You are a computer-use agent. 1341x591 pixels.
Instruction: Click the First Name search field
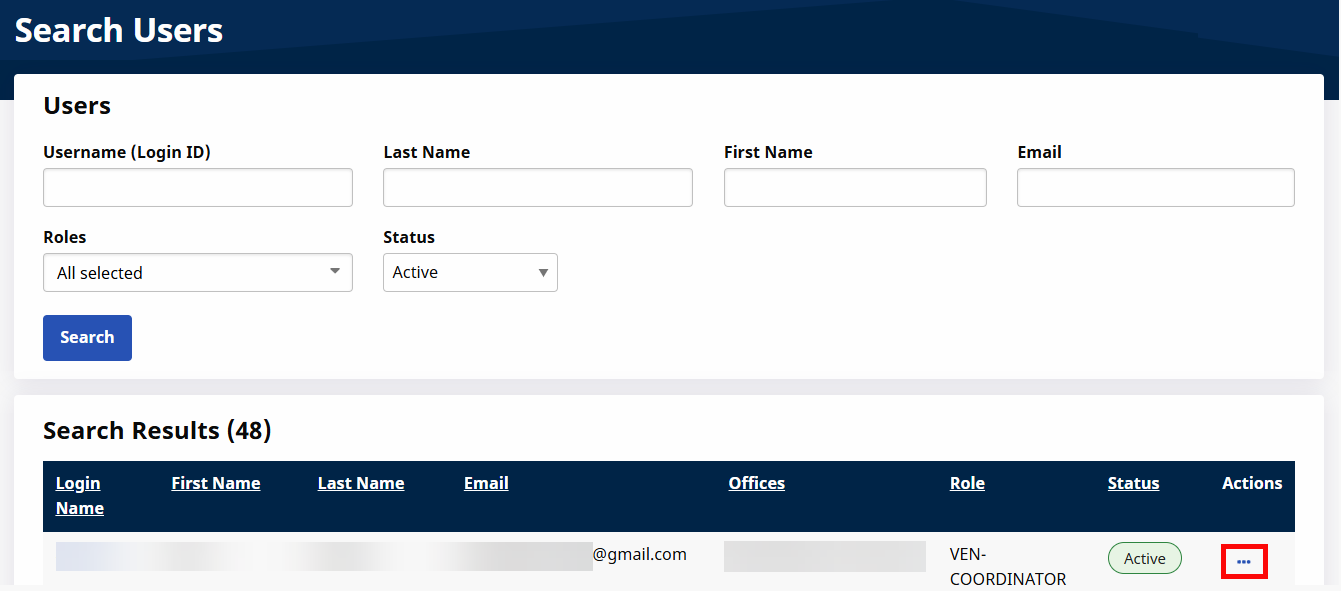[855, 188]
